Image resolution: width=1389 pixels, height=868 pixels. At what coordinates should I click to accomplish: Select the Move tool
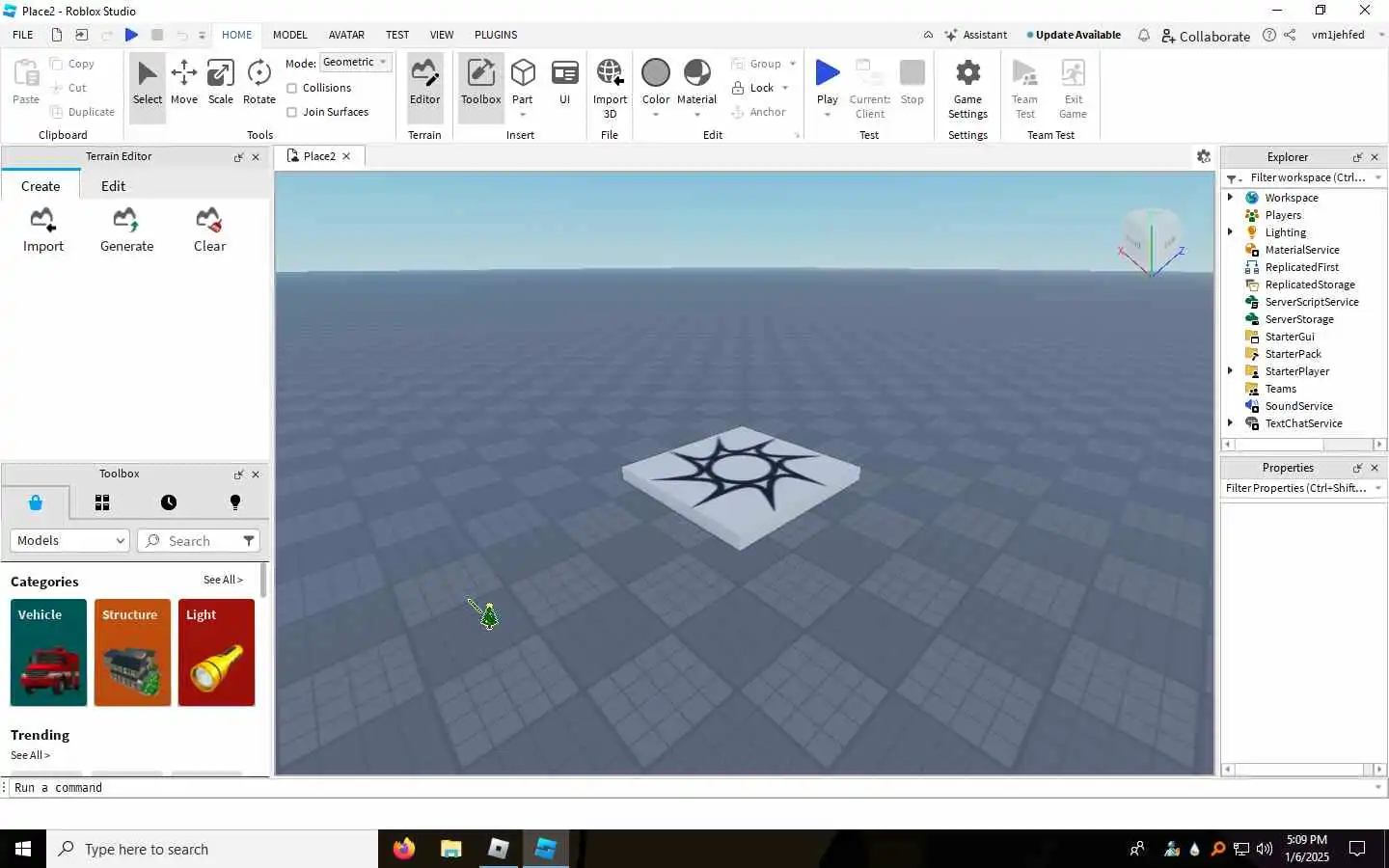point(183,83)
